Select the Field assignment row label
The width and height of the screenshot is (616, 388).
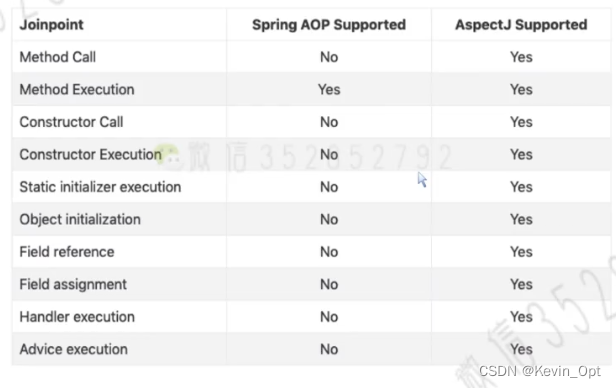pos(73,284)
